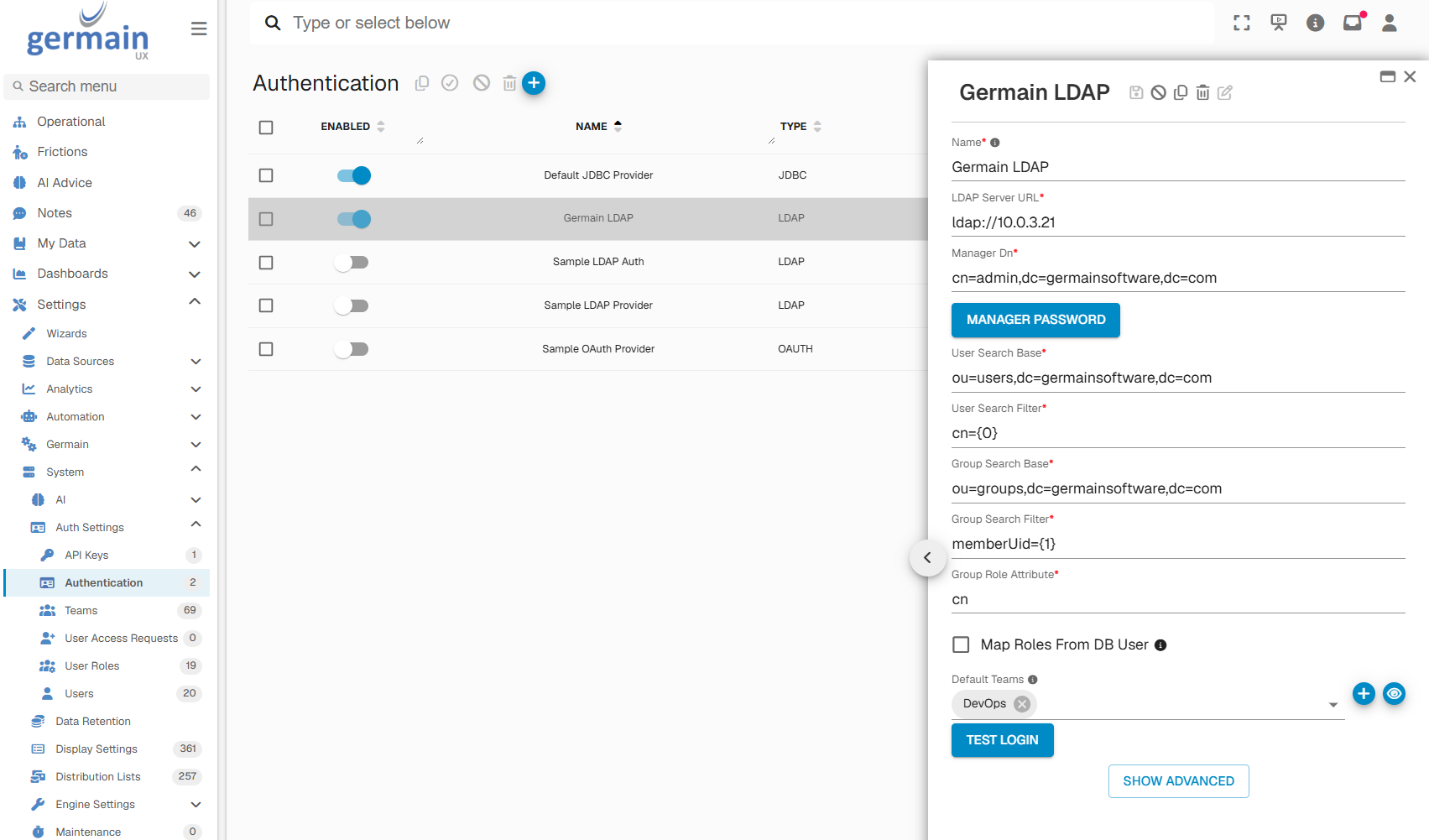
Task: Enable the Sample LDAP Provider toggle
Action: click(352, 305)
